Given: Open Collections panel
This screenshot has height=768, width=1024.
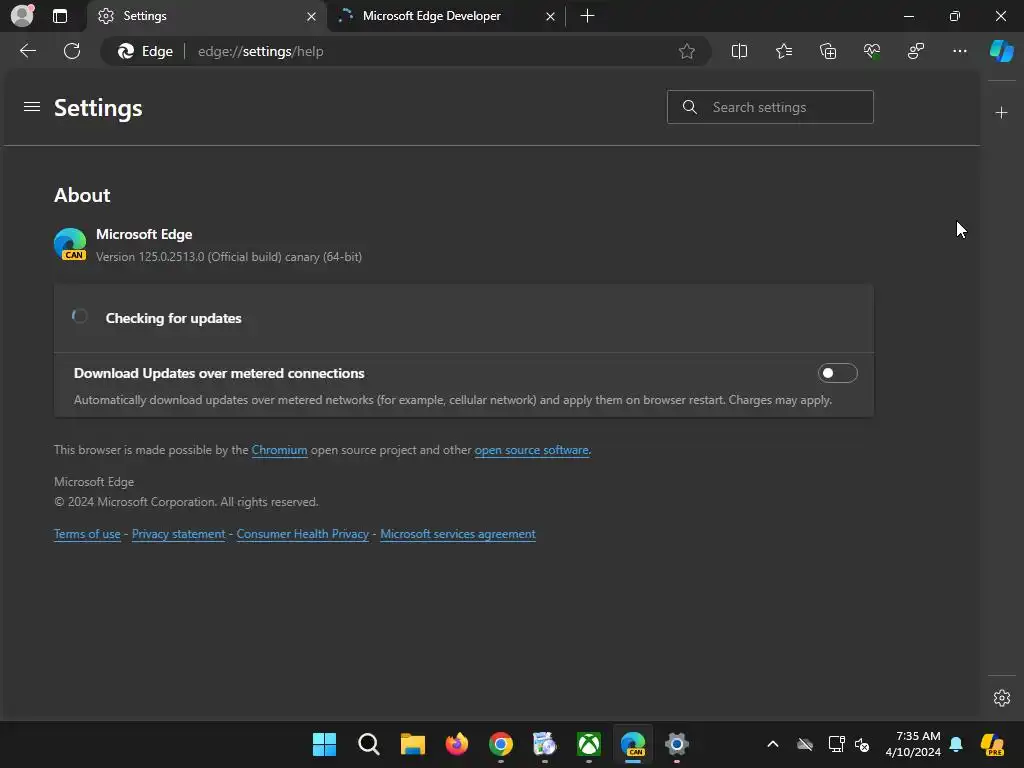Looking at the screenshot, I should point(828,51).
